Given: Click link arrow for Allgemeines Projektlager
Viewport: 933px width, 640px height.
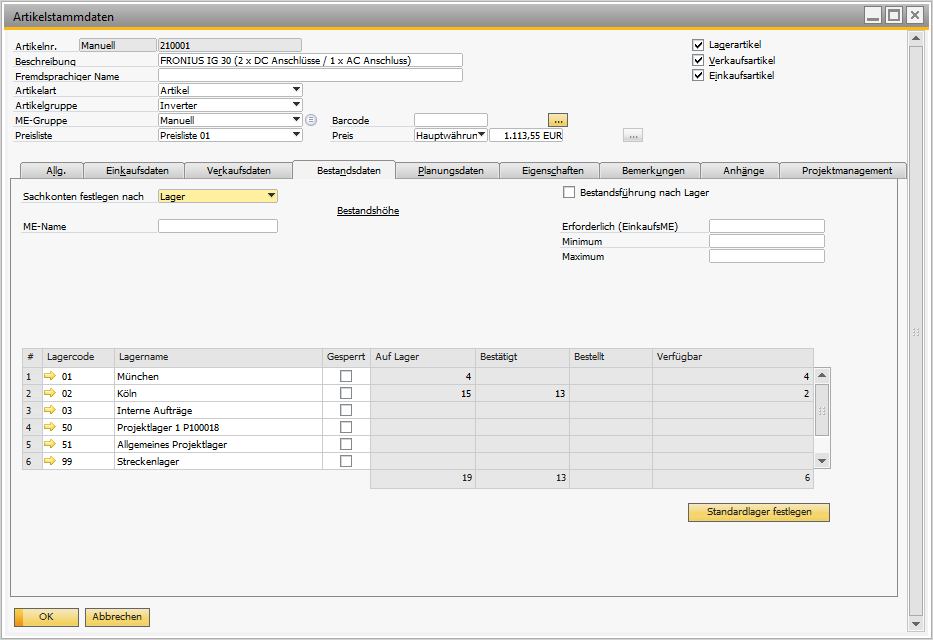Looking at the screenshot, I should pos(51,445).
